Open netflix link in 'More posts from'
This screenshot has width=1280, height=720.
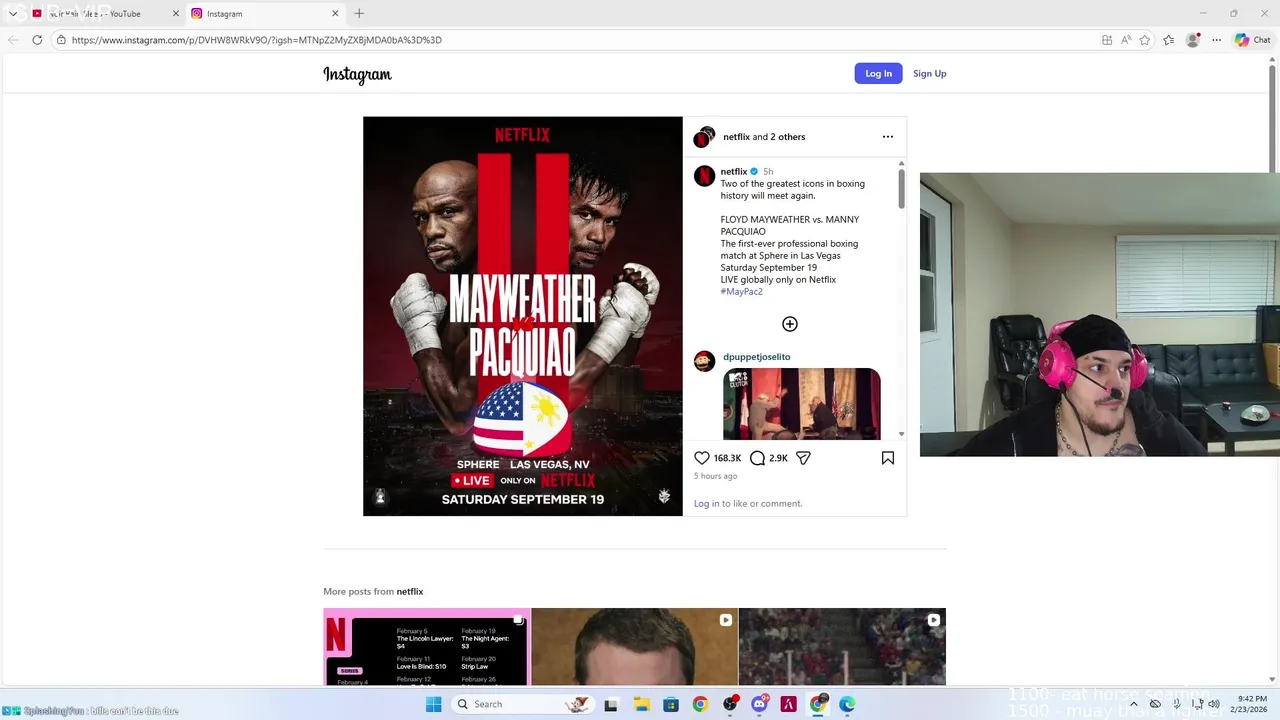(409, 592)
